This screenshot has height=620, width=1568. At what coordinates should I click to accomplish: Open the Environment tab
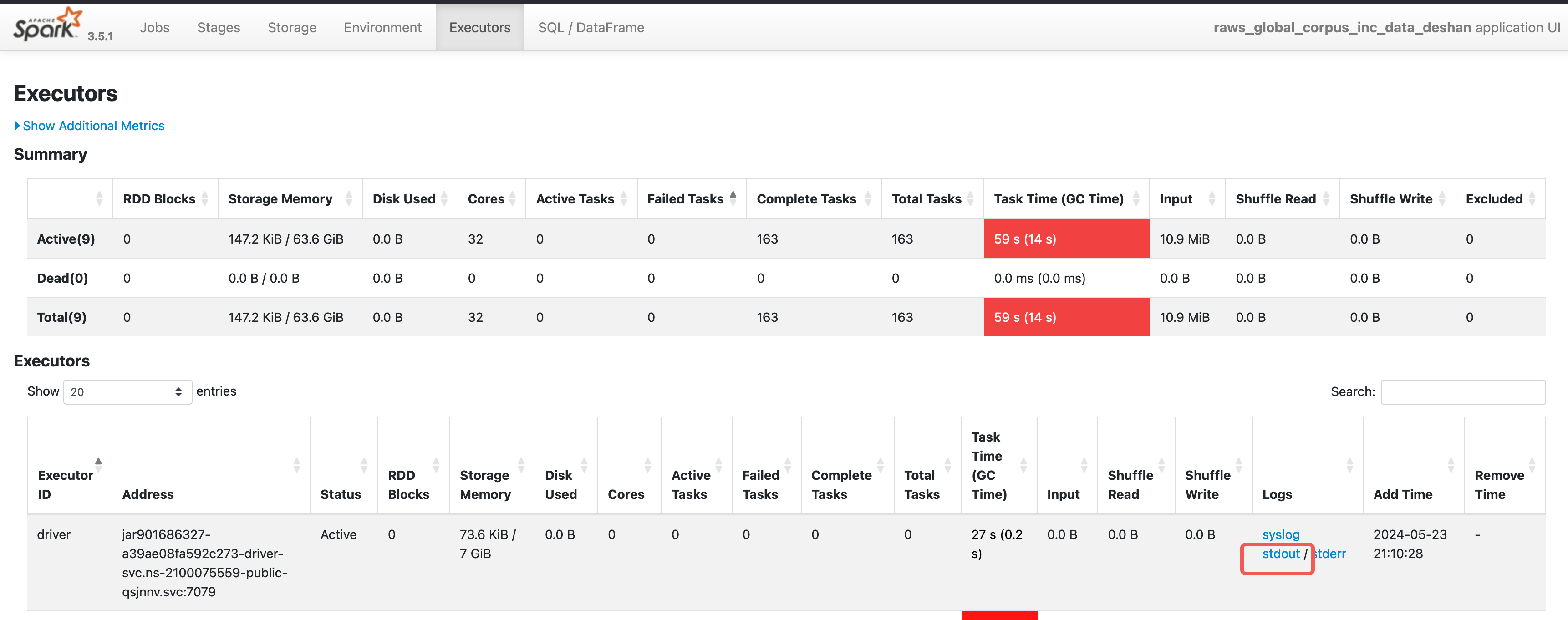point(382,27)
